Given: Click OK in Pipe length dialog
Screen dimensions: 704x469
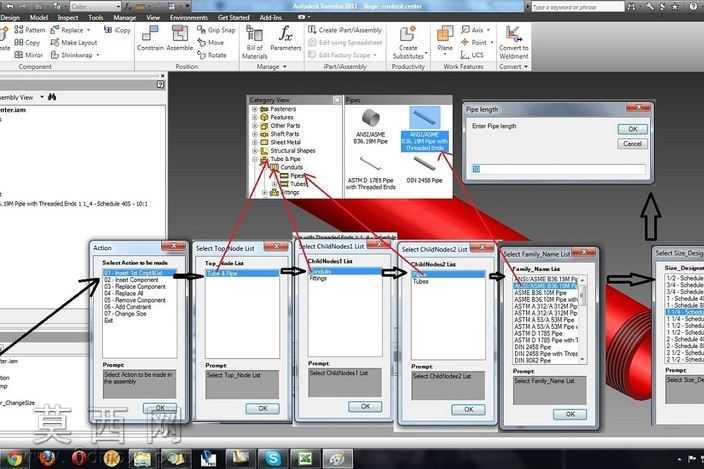Looking at the screenshot, I should (x=633, y=129).
